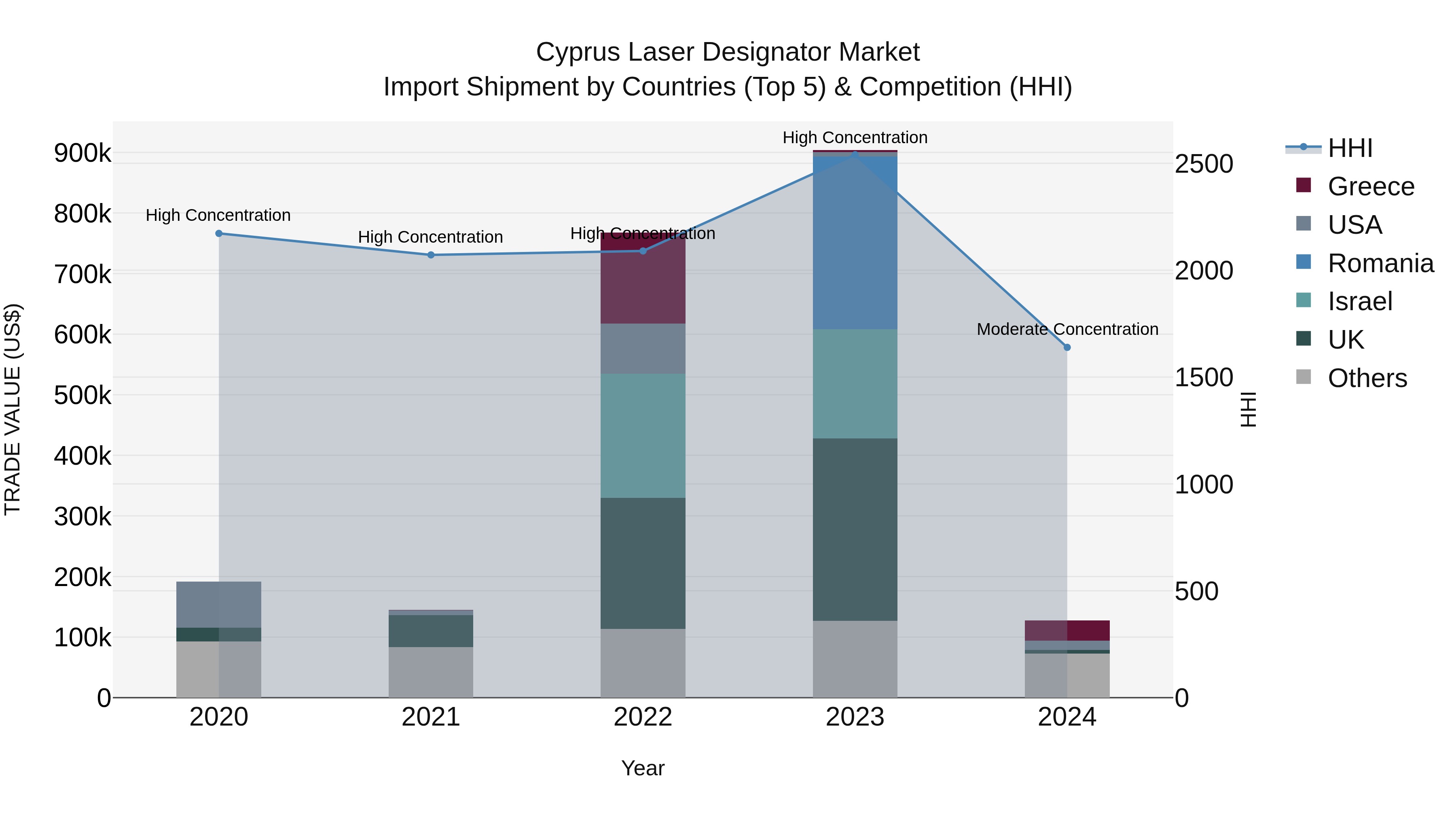Click the Others segment in the 2023 bar
This screenshot has width=1456, height=819.
click(x=855, y=660)
